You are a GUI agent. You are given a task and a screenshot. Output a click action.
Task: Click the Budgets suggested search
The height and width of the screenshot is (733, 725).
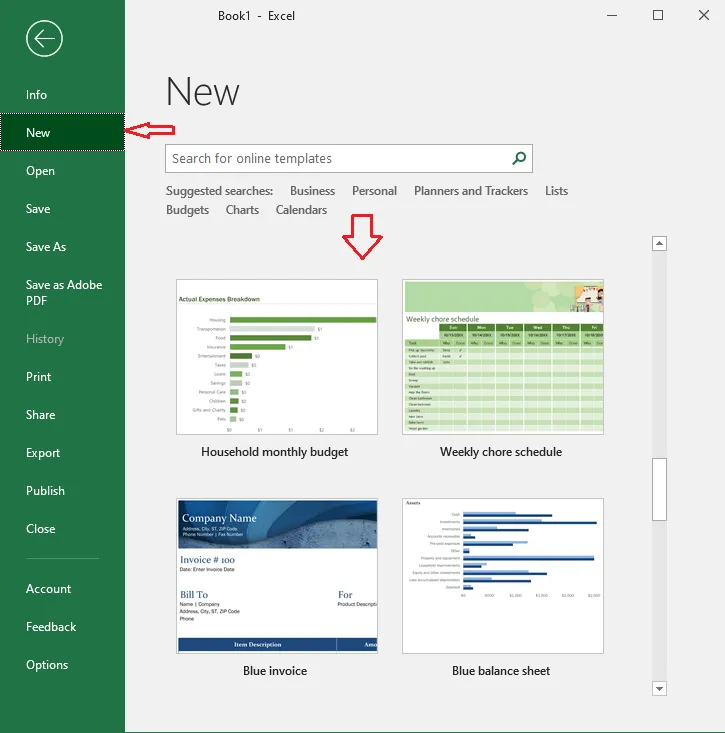[x=187, y=210]
